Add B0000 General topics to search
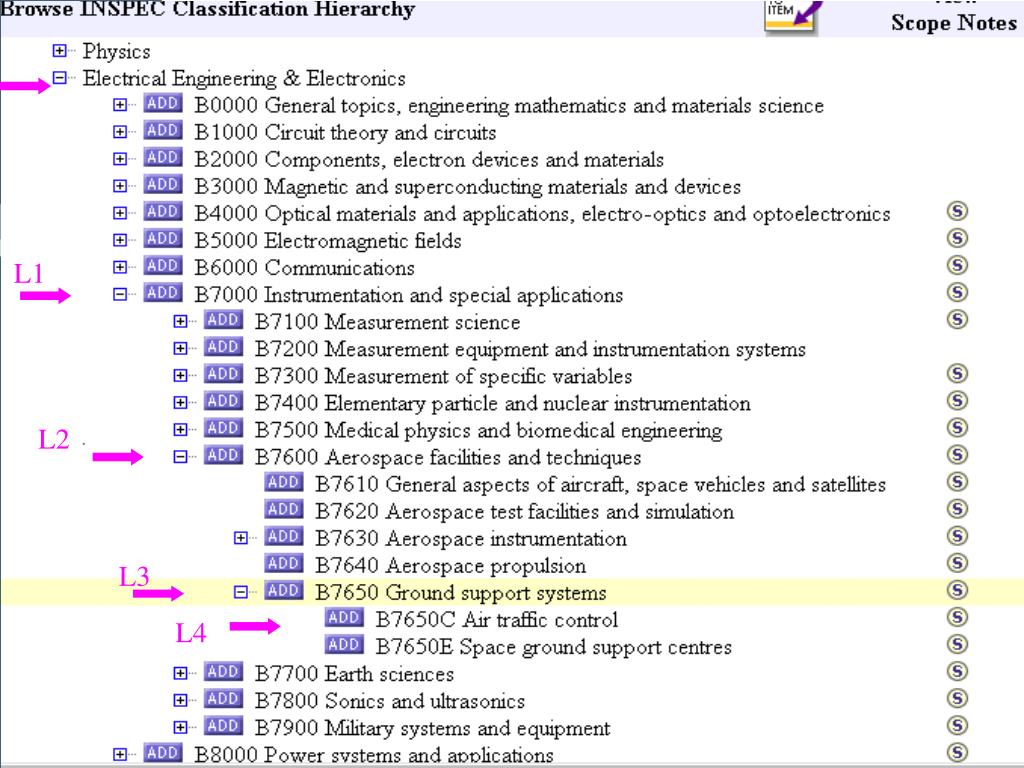 coord(162,103)
